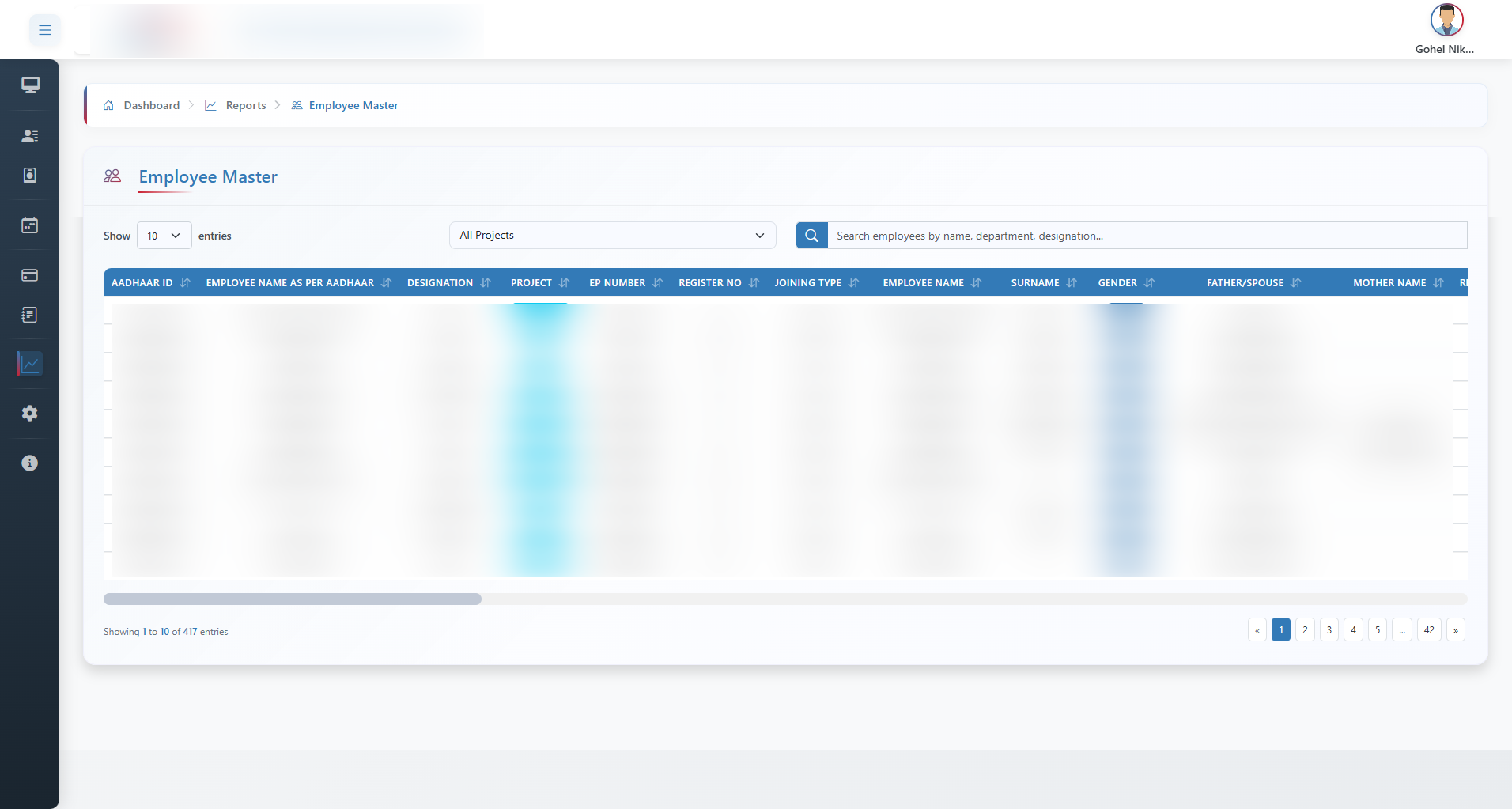Open the calendar attendance icon in sidebar
This screenshot has height=809, width=1512.
click(x=29, y=225)
